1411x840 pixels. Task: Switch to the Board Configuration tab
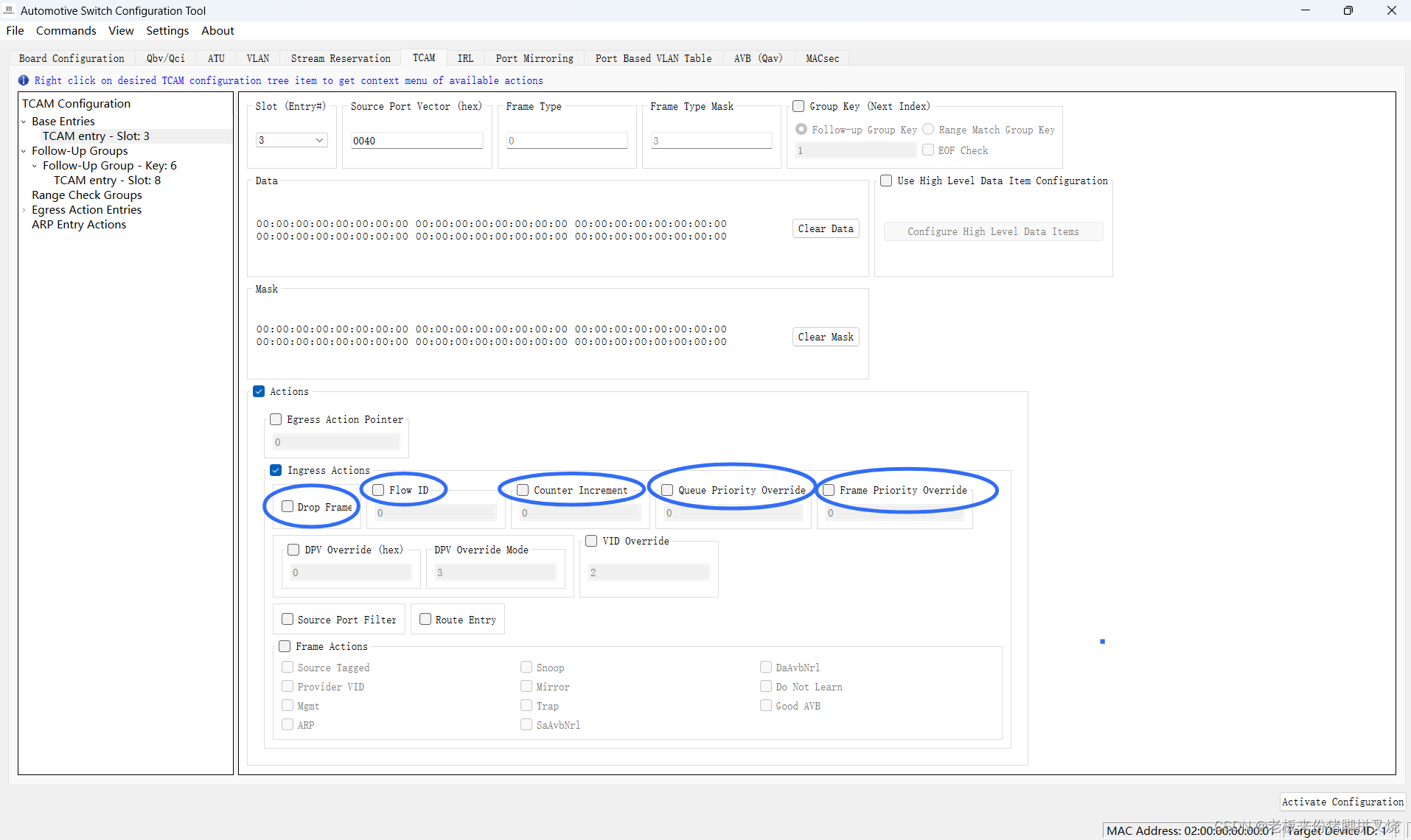(72, 58)
